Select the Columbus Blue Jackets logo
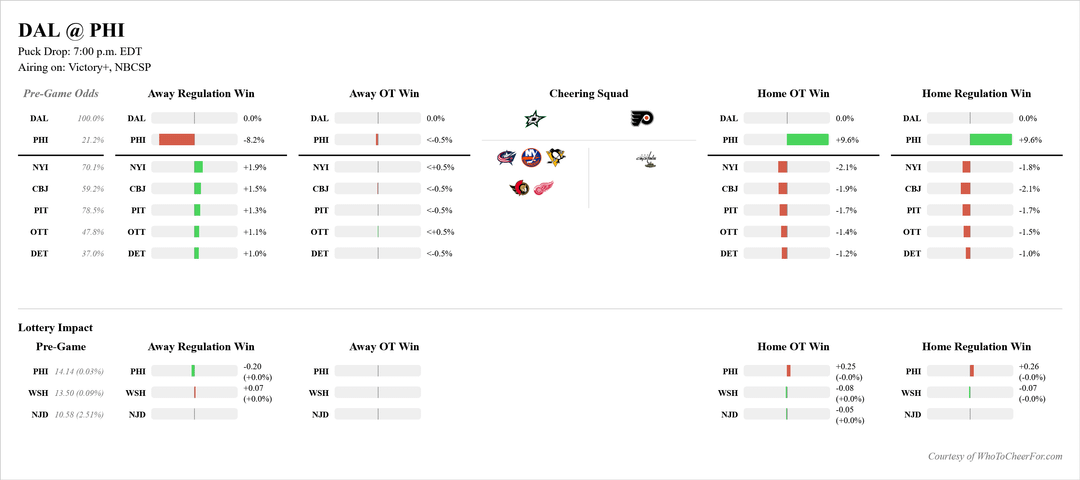The width and height of the screenshot is (1080, 480). click(x=507, y=158)
